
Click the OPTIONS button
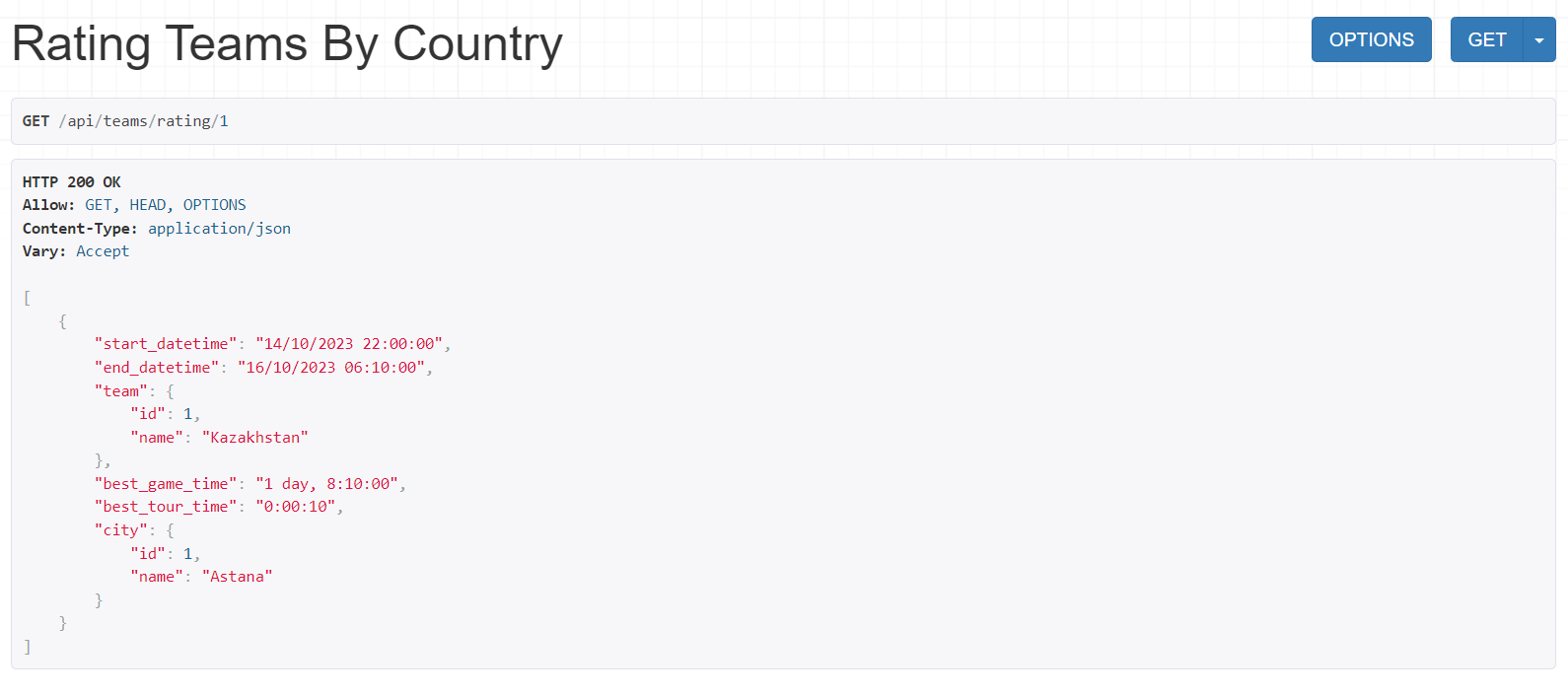pos(1371,40)
